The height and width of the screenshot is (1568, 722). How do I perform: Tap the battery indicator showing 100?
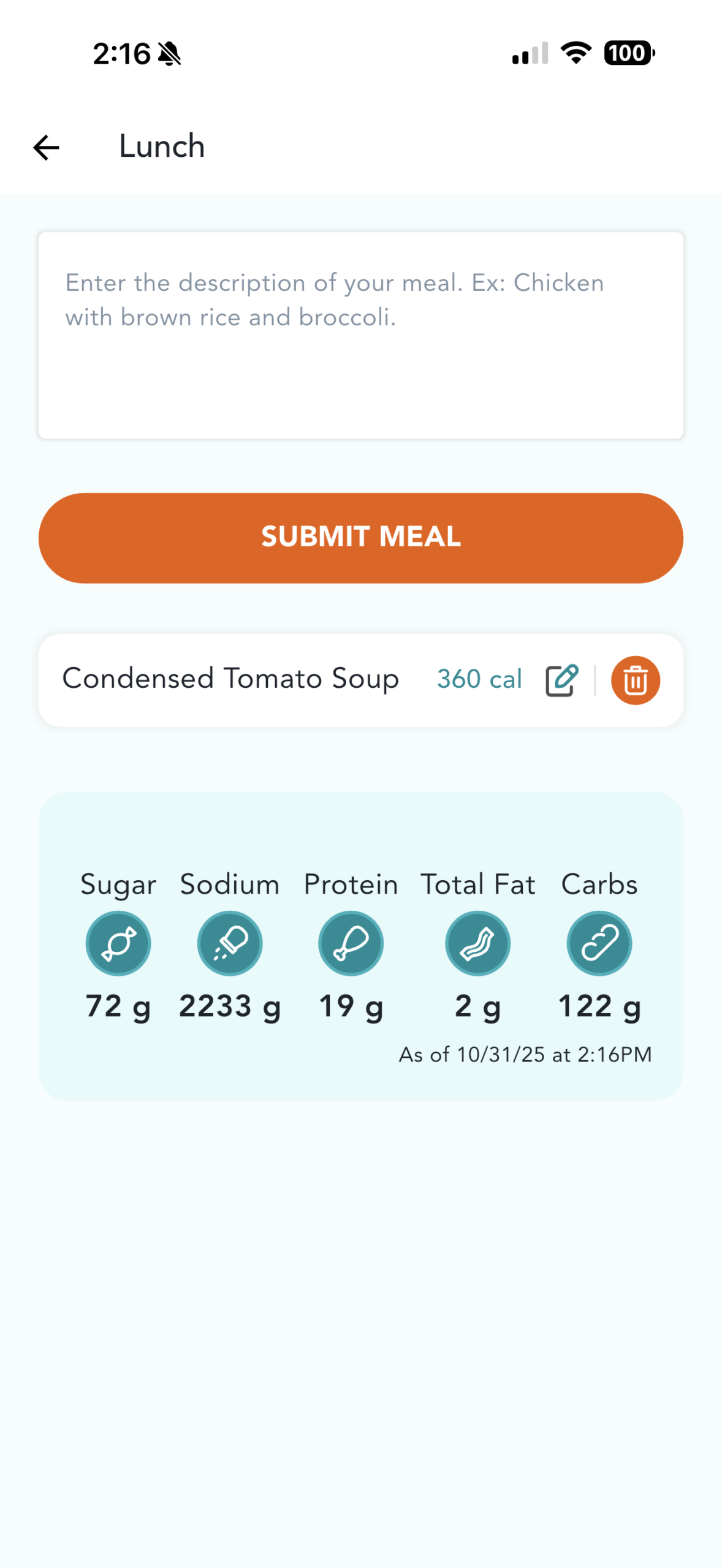629,53
